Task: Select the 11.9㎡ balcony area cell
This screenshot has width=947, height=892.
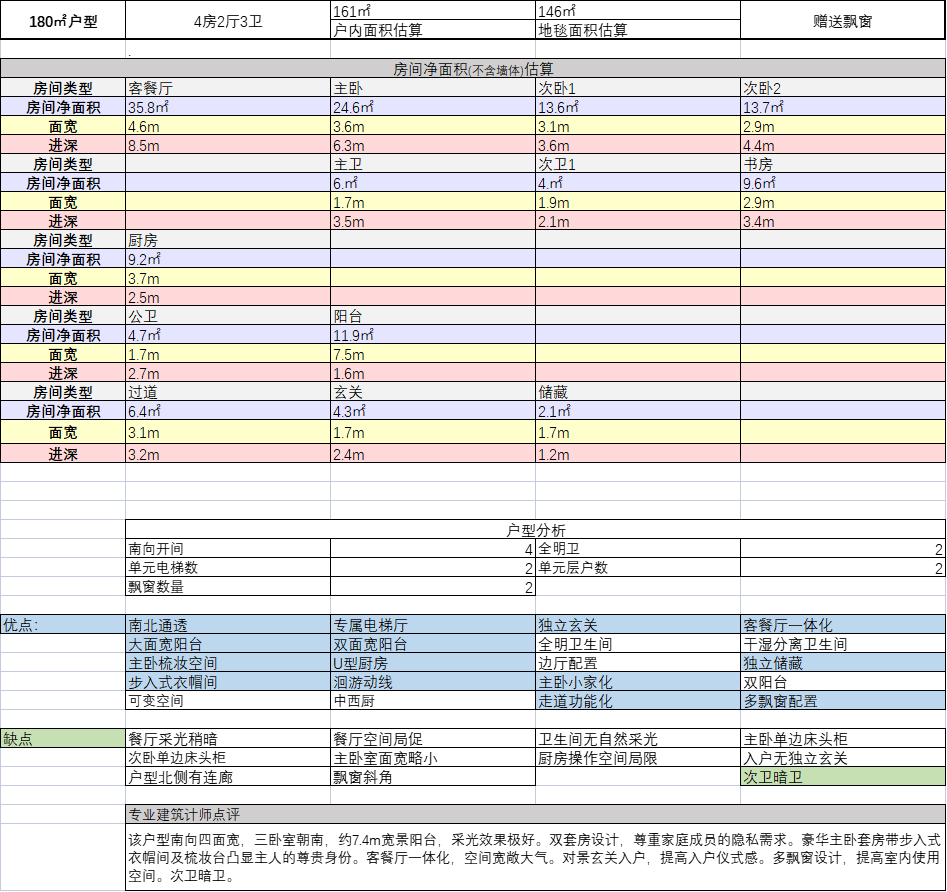Action: pyautogui.click(x=433, y=335)
